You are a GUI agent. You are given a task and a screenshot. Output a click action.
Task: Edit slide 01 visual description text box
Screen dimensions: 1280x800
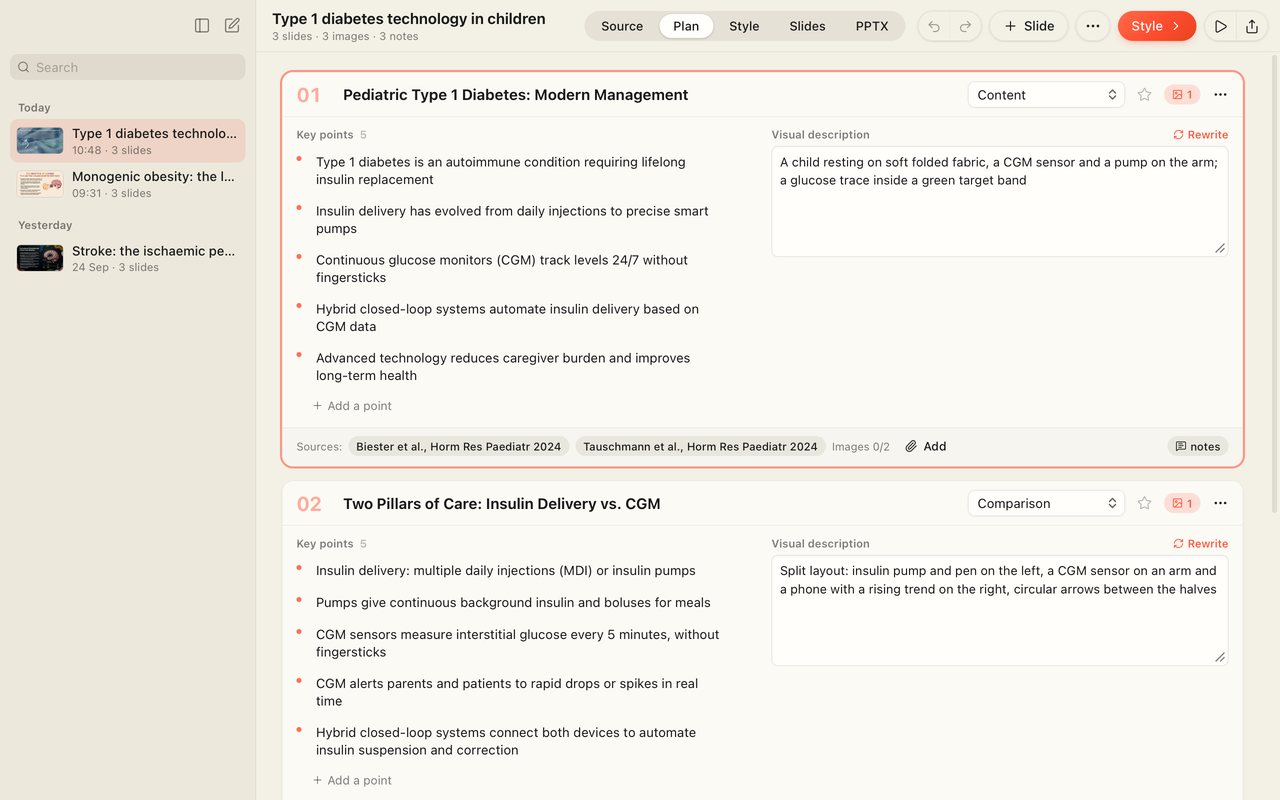(x=1000, y=202)
